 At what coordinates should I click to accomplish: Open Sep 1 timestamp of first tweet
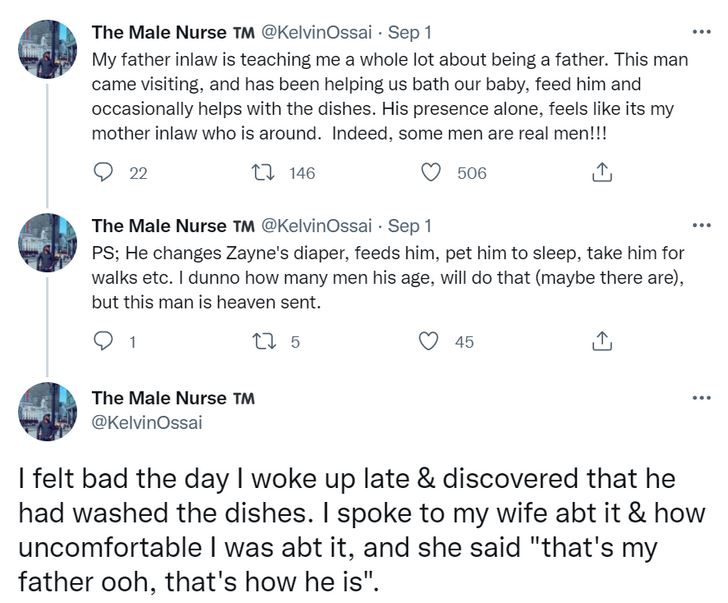410,32
